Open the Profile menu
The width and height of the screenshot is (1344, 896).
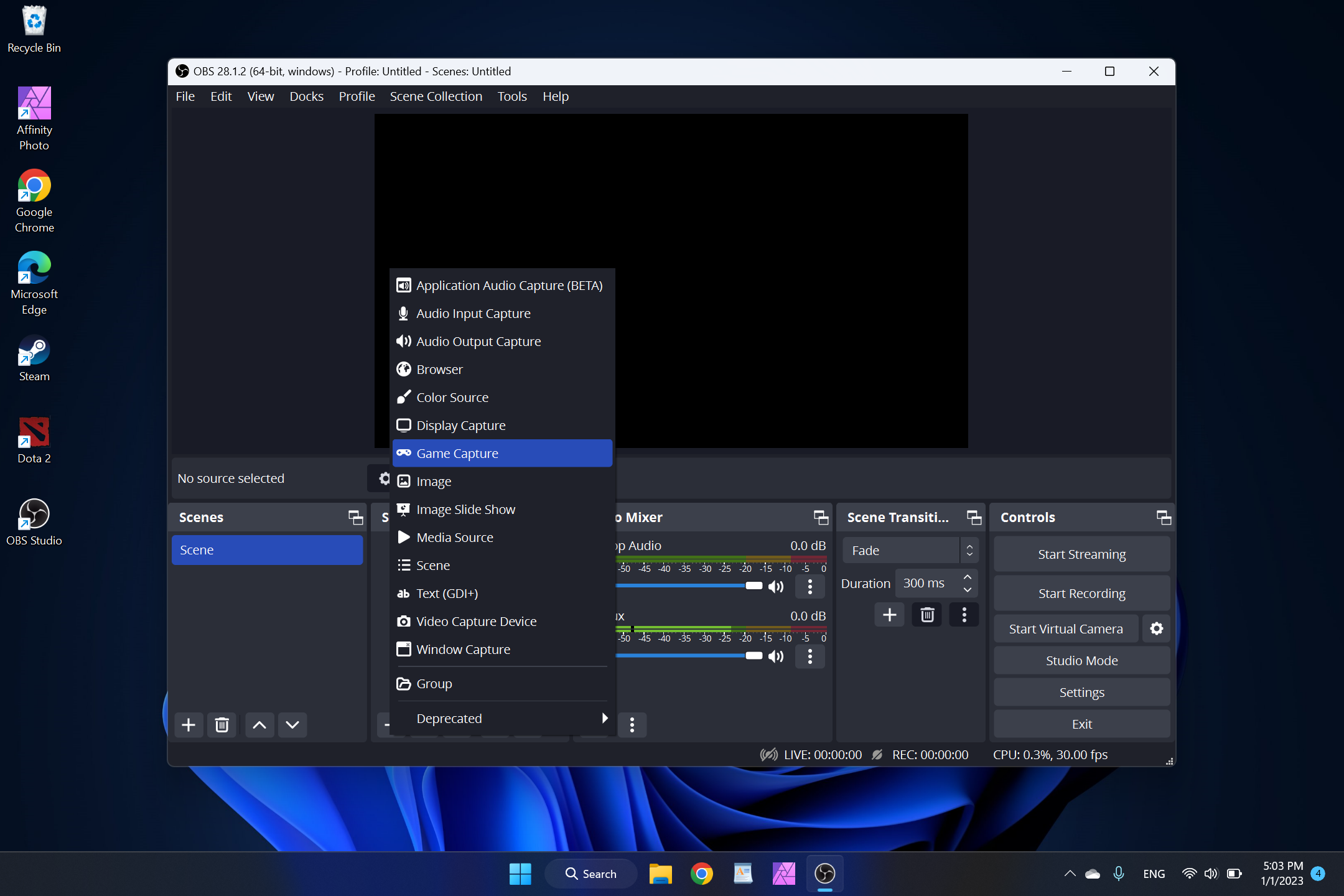click(x=357, y=96)
